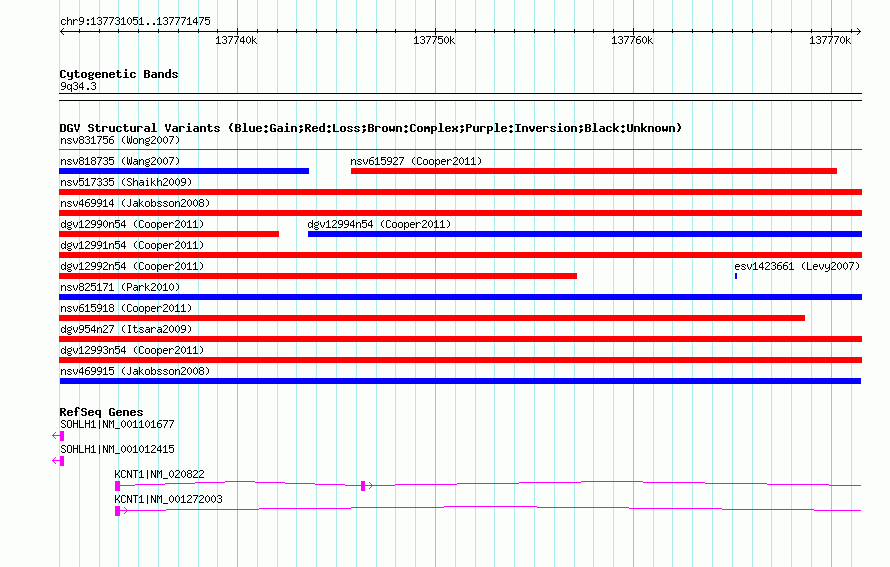Viewport: 890px width, 567px height.
Task: Click the dgv12994n54 blue gain bar
Action: [585, 234]
